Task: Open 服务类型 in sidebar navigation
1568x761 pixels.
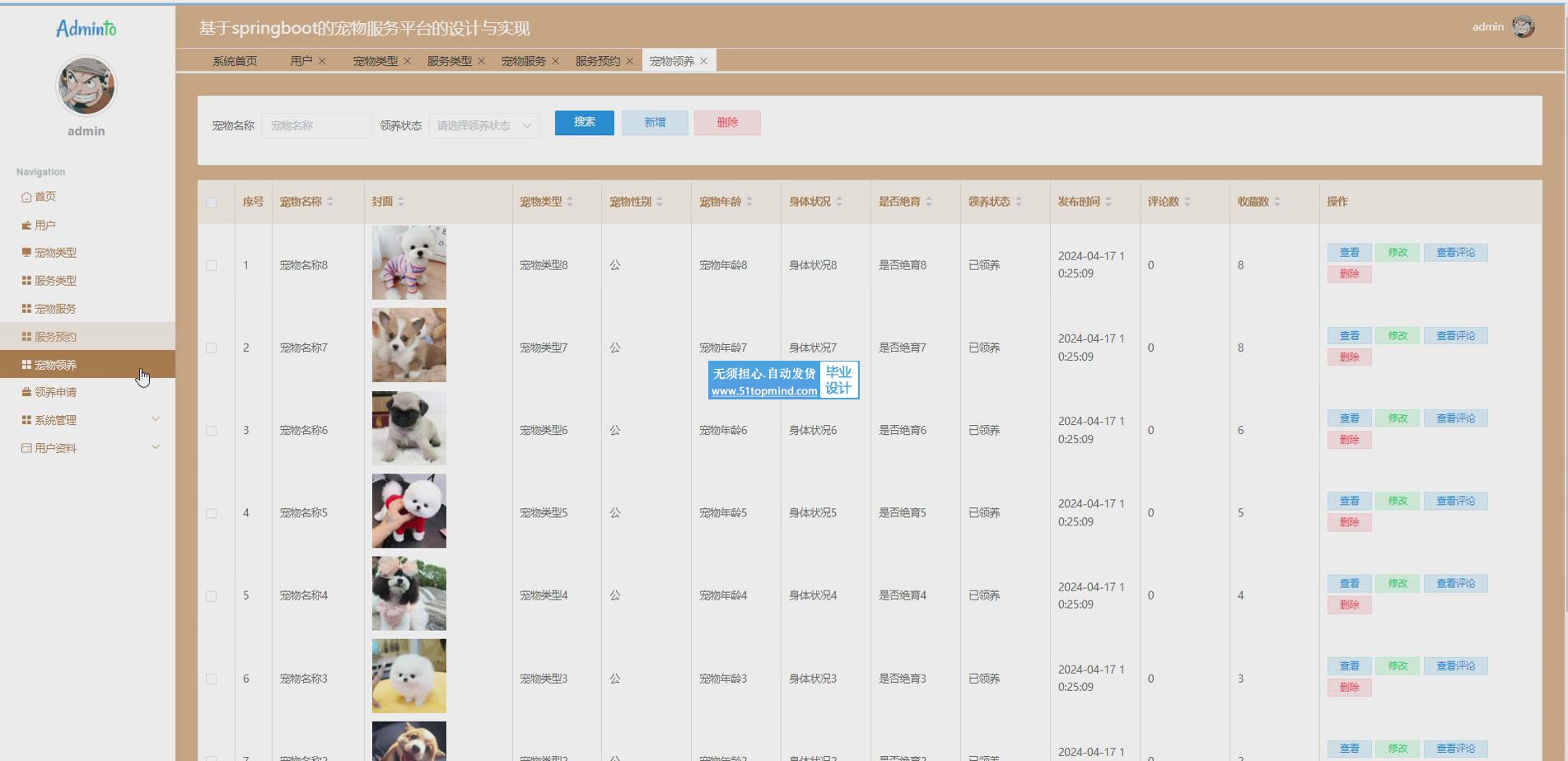Action: pos(87,281)
